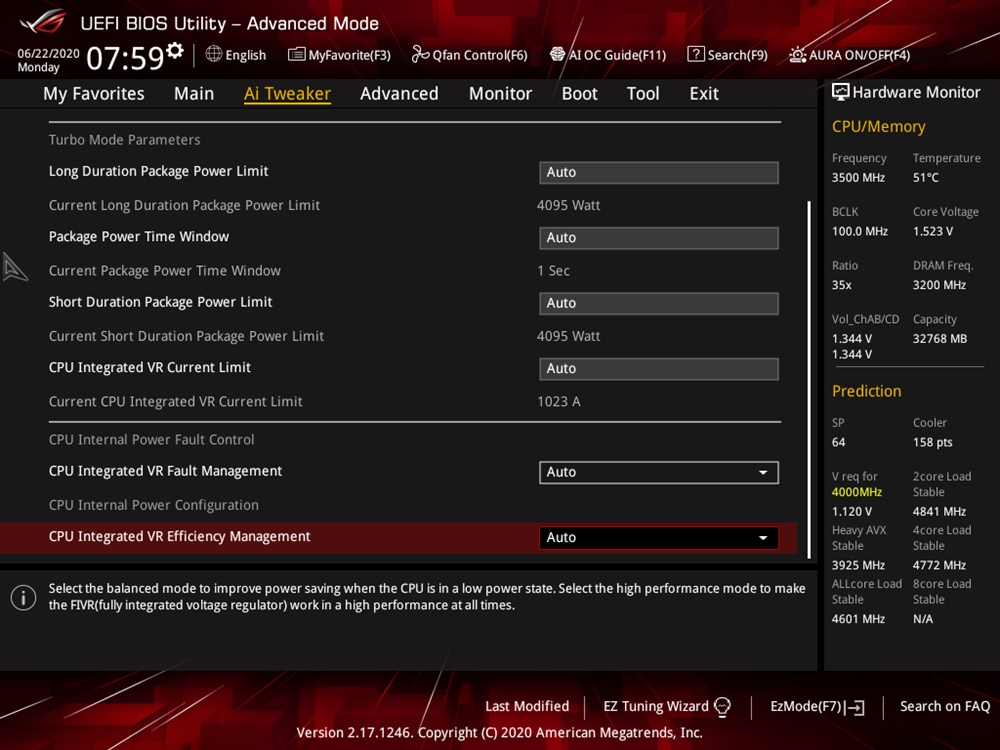The height and width of the screenshot is (750, 1000).
Task: Click Prediction section heading
Action: 867,391
